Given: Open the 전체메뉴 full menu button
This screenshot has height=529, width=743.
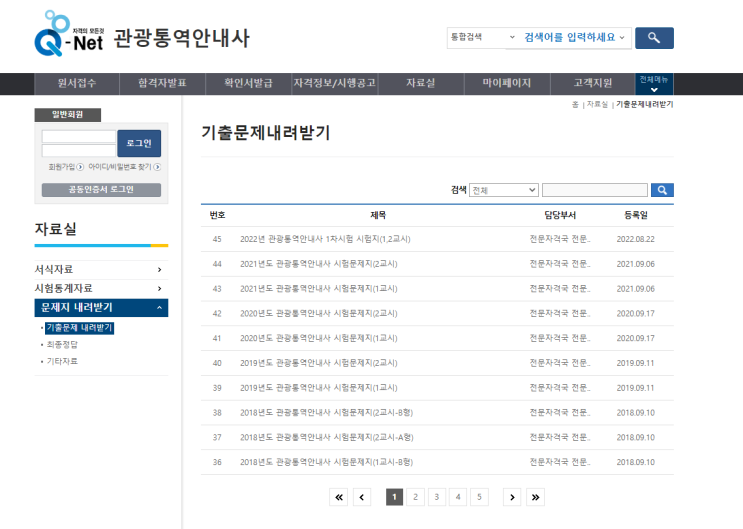Looking at the screenshot, I should pos(654,84).
